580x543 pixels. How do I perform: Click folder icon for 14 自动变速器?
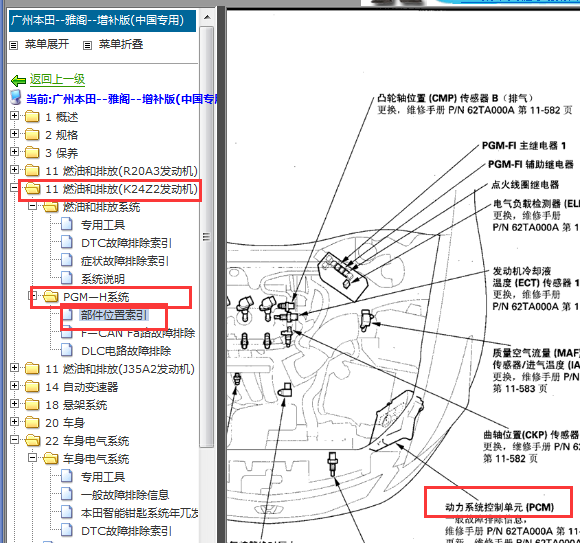click(x=32, y=387)
